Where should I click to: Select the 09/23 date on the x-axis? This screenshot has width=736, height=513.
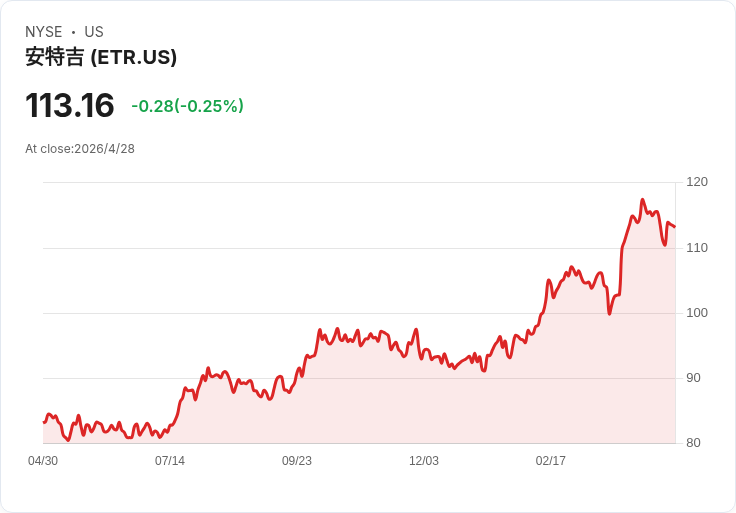point(297,461)
